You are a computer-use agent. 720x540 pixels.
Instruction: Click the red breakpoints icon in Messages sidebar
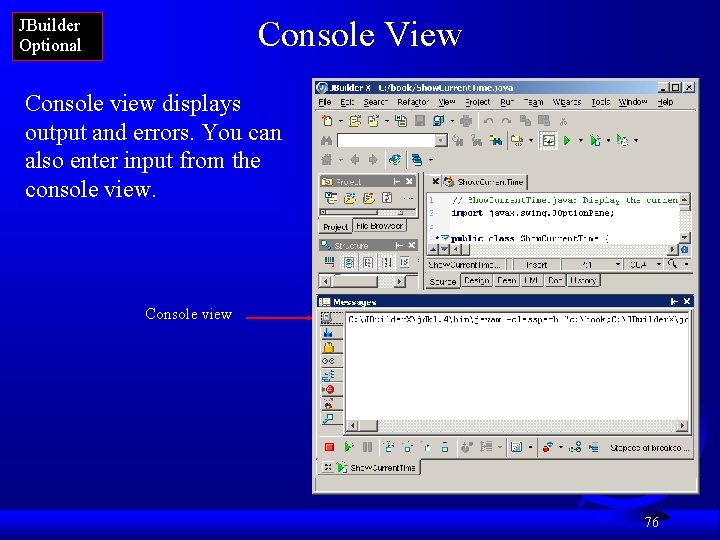[x=328, y=390]
